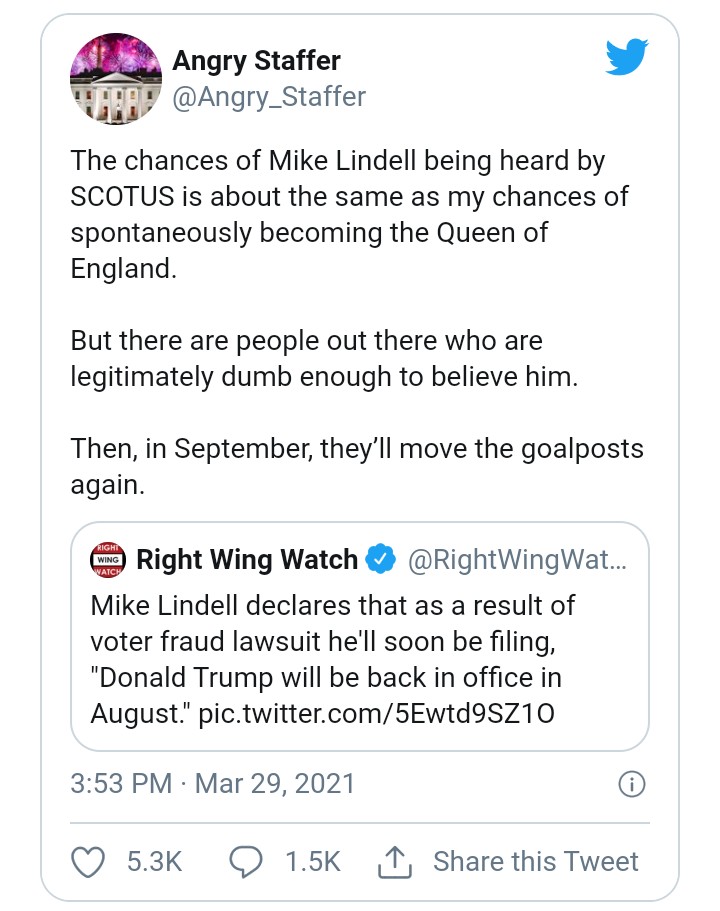Open the @Angry_Staffer handle link
This screenshot has height=911, width=720.
click(x=269, y=96)
